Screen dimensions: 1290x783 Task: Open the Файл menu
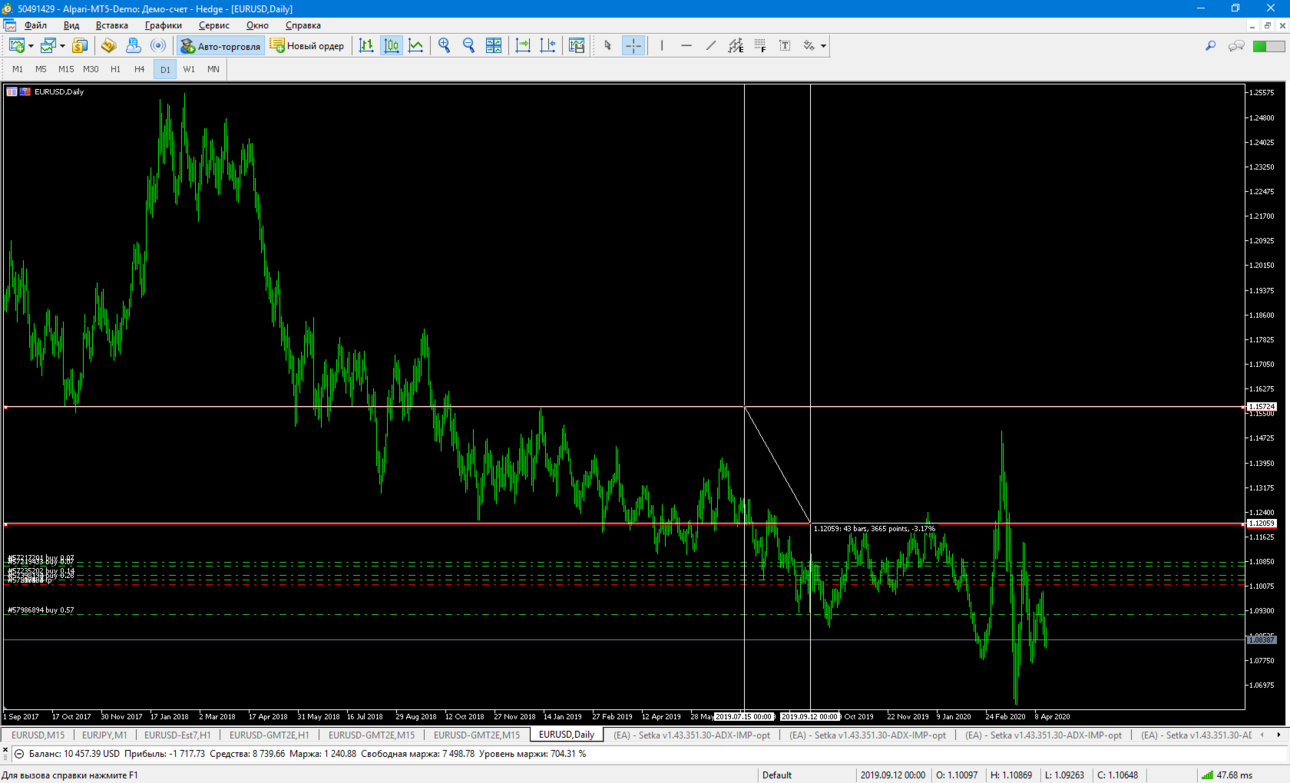click(35, 25)
